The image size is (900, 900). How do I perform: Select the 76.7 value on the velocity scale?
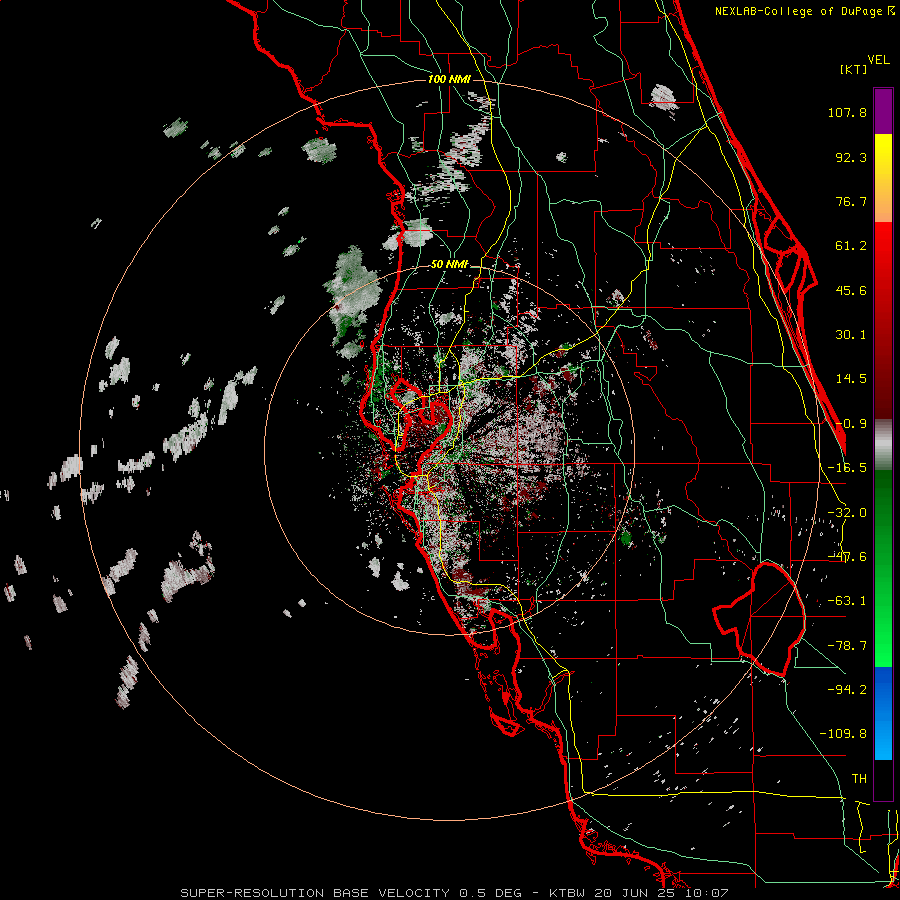pos(851,201)
